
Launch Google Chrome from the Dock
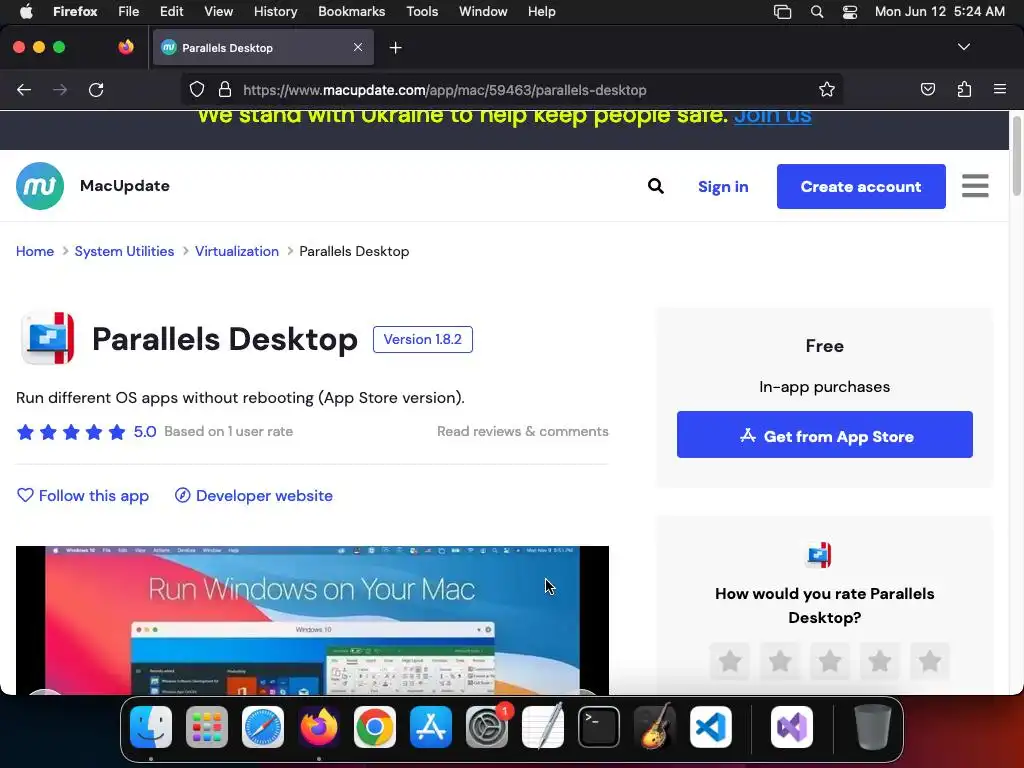[375, 727]
